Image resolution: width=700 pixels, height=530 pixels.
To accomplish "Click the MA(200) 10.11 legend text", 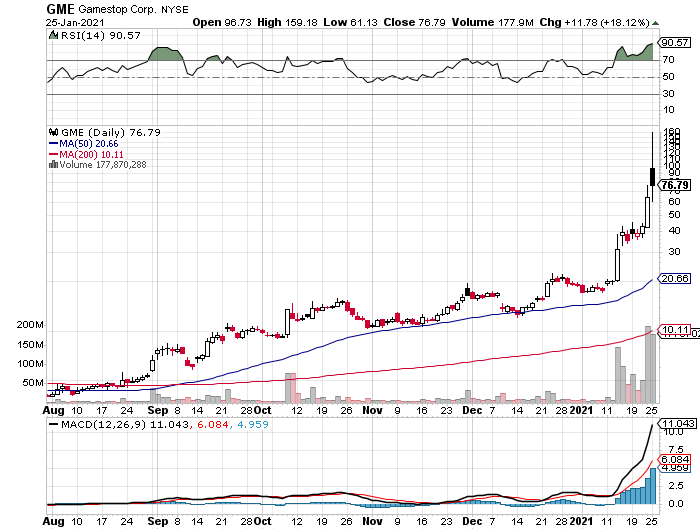I will (x=92, y=154).
